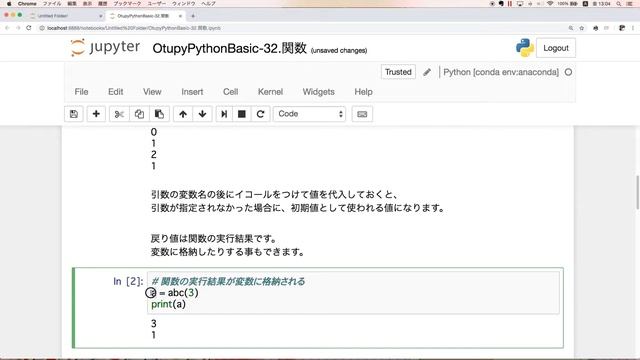This screenshot has height=360, width=640.
Task: Click the output value 3 below the cell
Action: click(x=153, y=324)
